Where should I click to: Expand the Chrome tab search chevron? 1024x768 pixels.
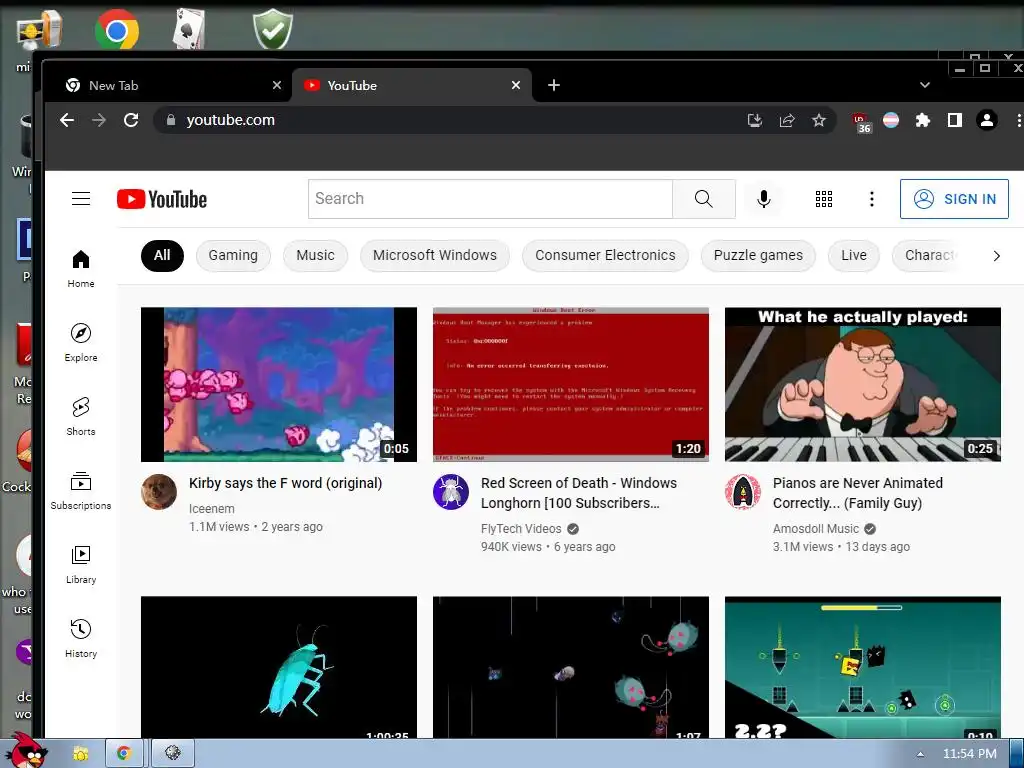[924, 85]
